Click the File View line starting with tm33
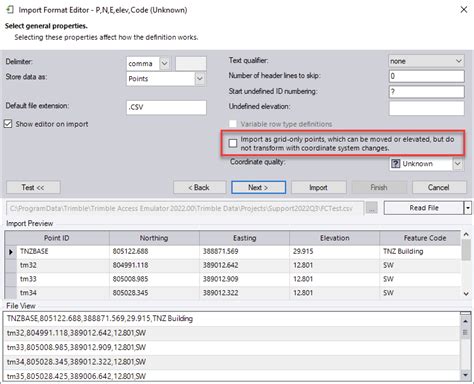 (232, 347)
